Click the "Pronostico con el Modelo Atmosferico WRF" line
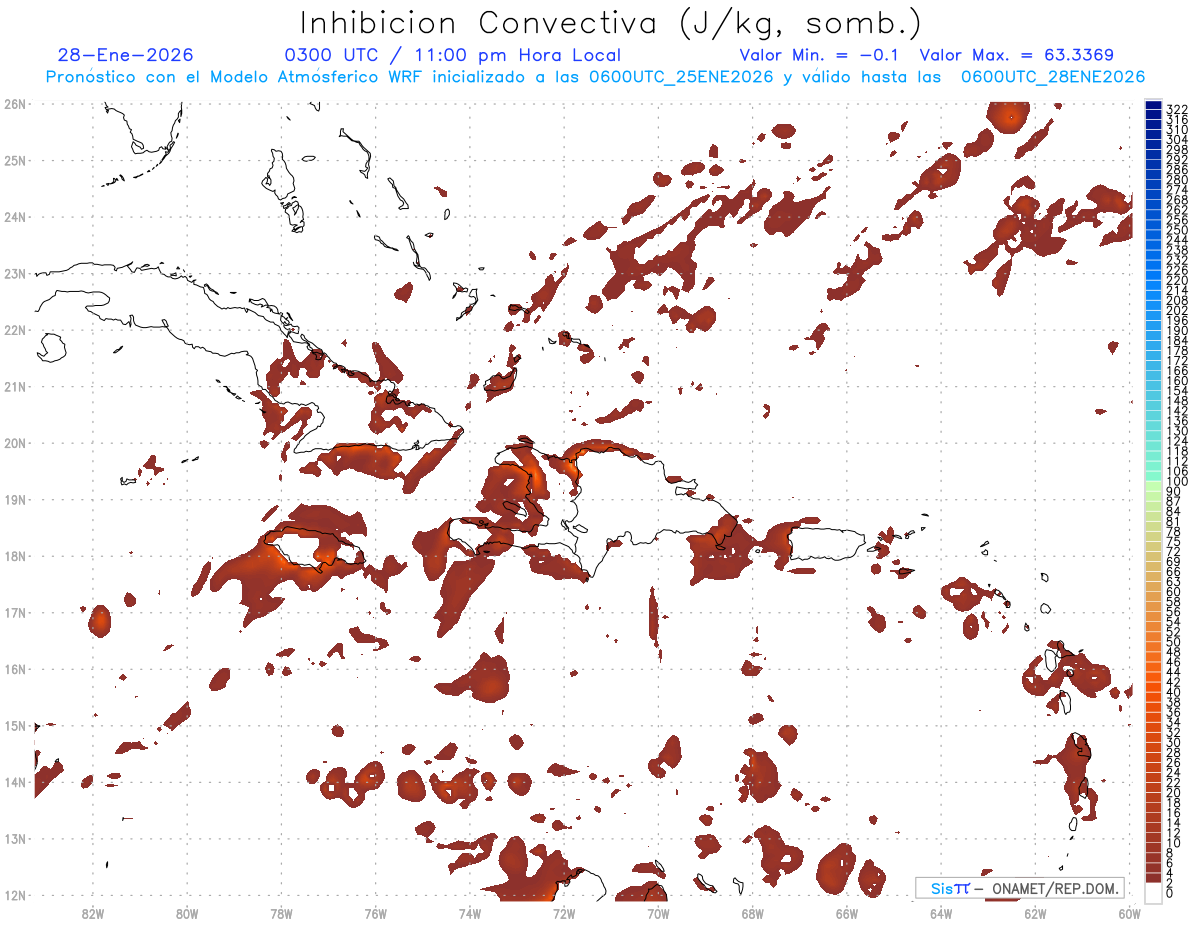The width and height of the screenshot is (1200, 927). click(596, 77)
